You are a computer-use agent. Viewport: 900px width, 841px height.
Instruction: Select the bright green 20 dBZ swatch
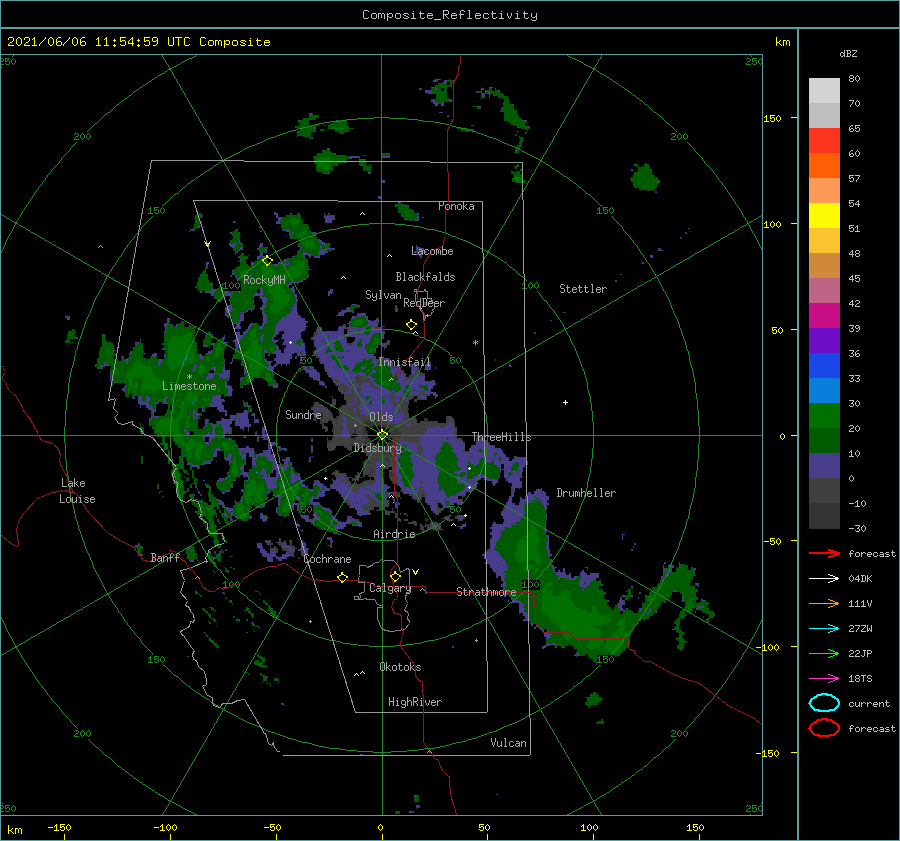click(x=824, y=416)
